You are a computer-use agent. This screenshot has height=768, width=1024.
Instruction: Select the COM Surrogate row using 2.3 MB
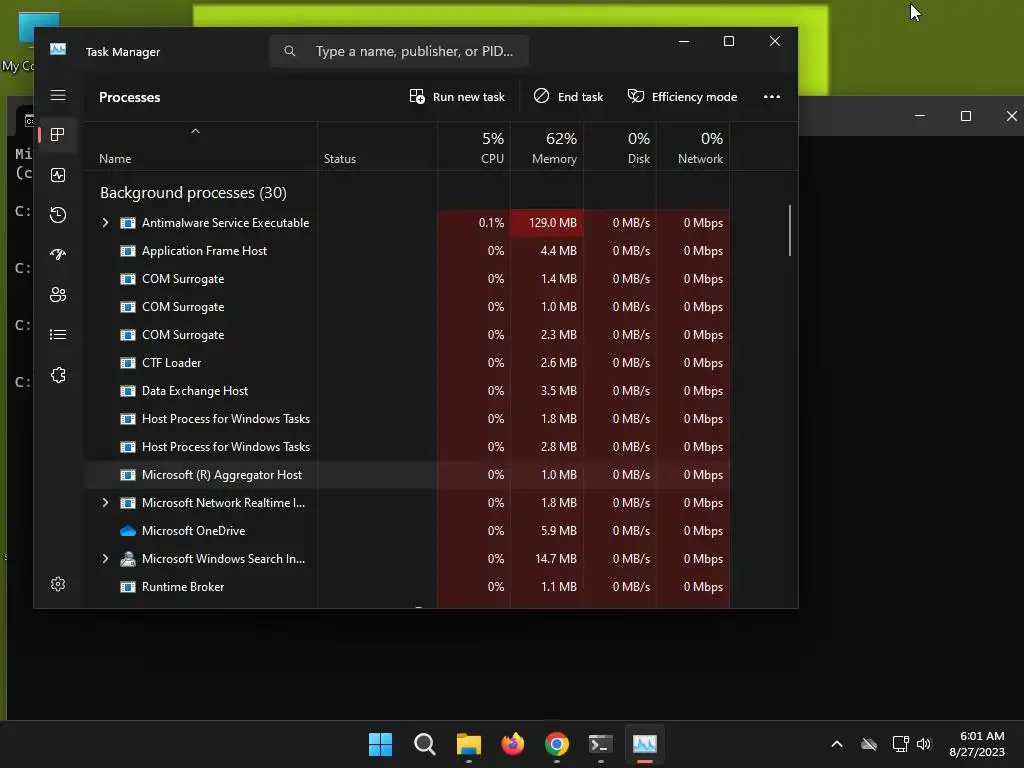(407, 335)
